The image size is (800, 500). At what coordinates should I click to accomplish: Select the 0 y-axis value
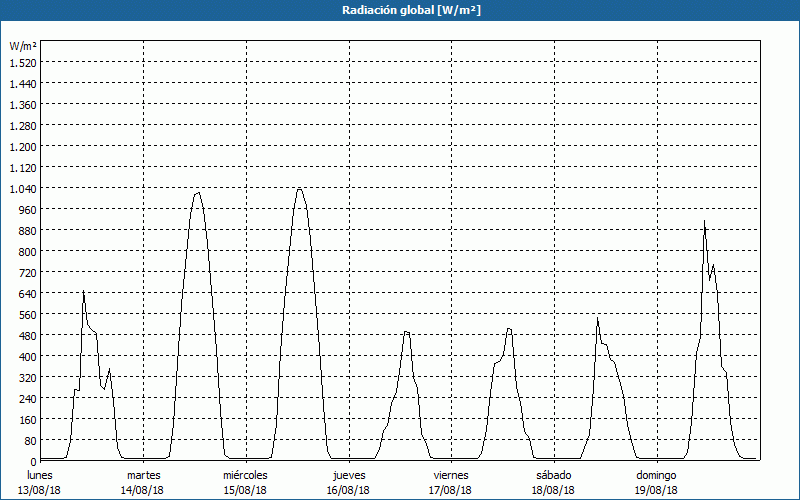[x=34, y=461]
